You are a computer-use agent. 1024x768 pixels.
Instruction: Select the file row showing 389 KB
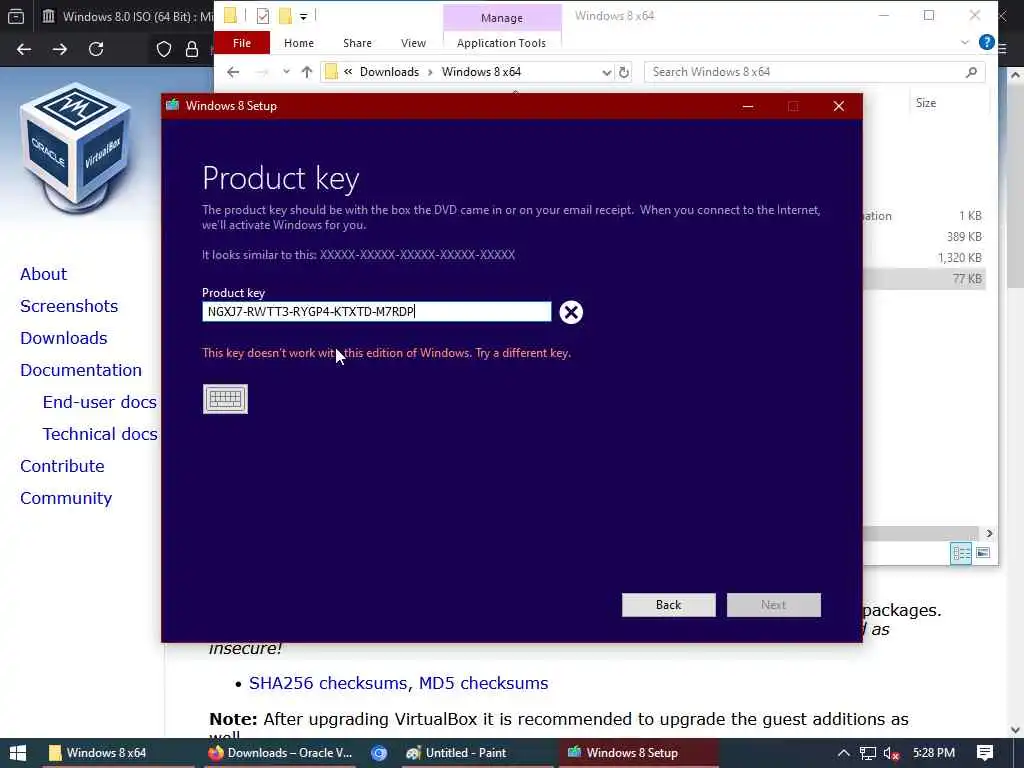(923, 236)
